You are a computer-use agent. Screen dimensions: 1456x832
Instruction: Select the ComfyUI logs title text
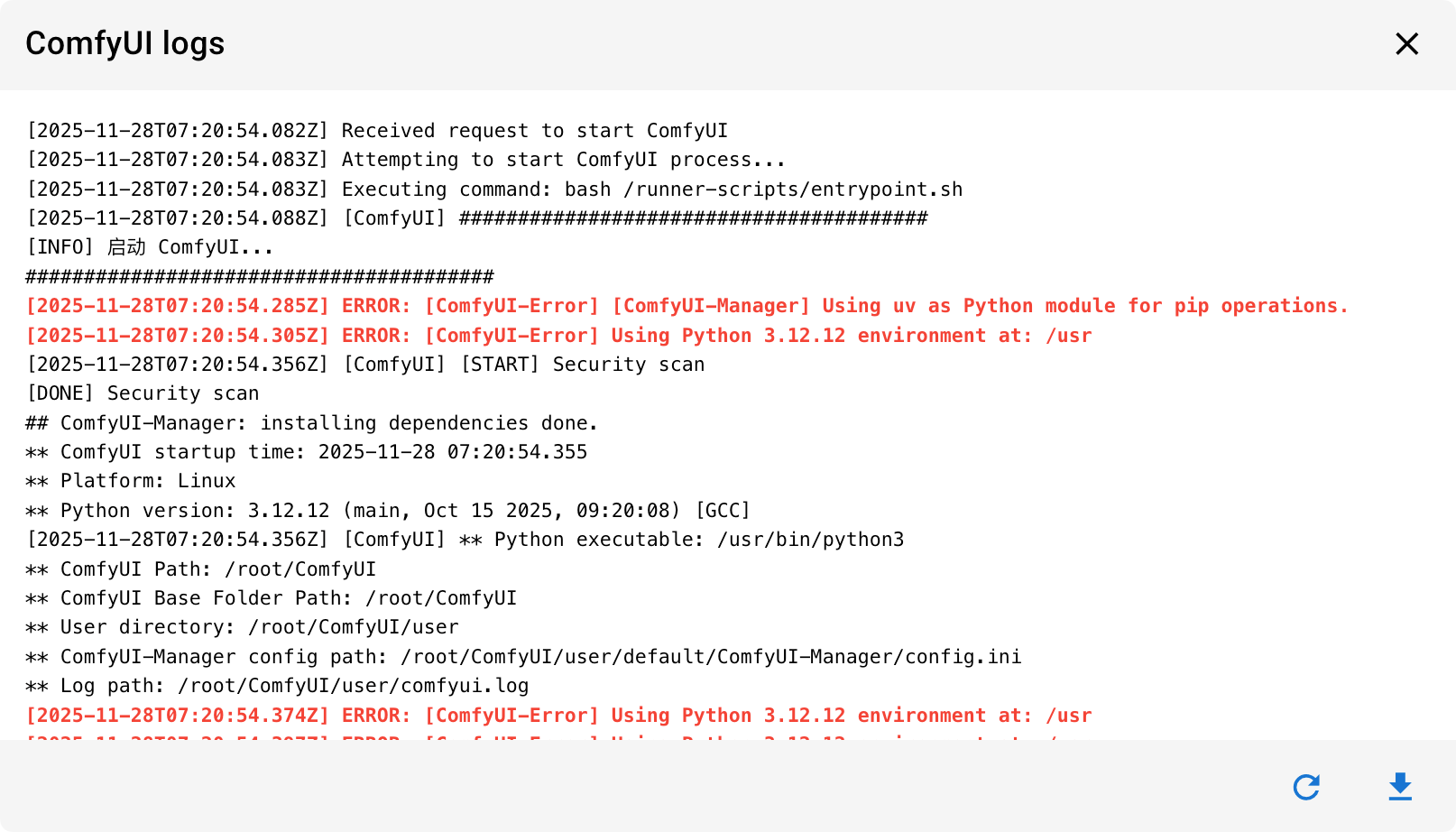[x=124, y=43]
